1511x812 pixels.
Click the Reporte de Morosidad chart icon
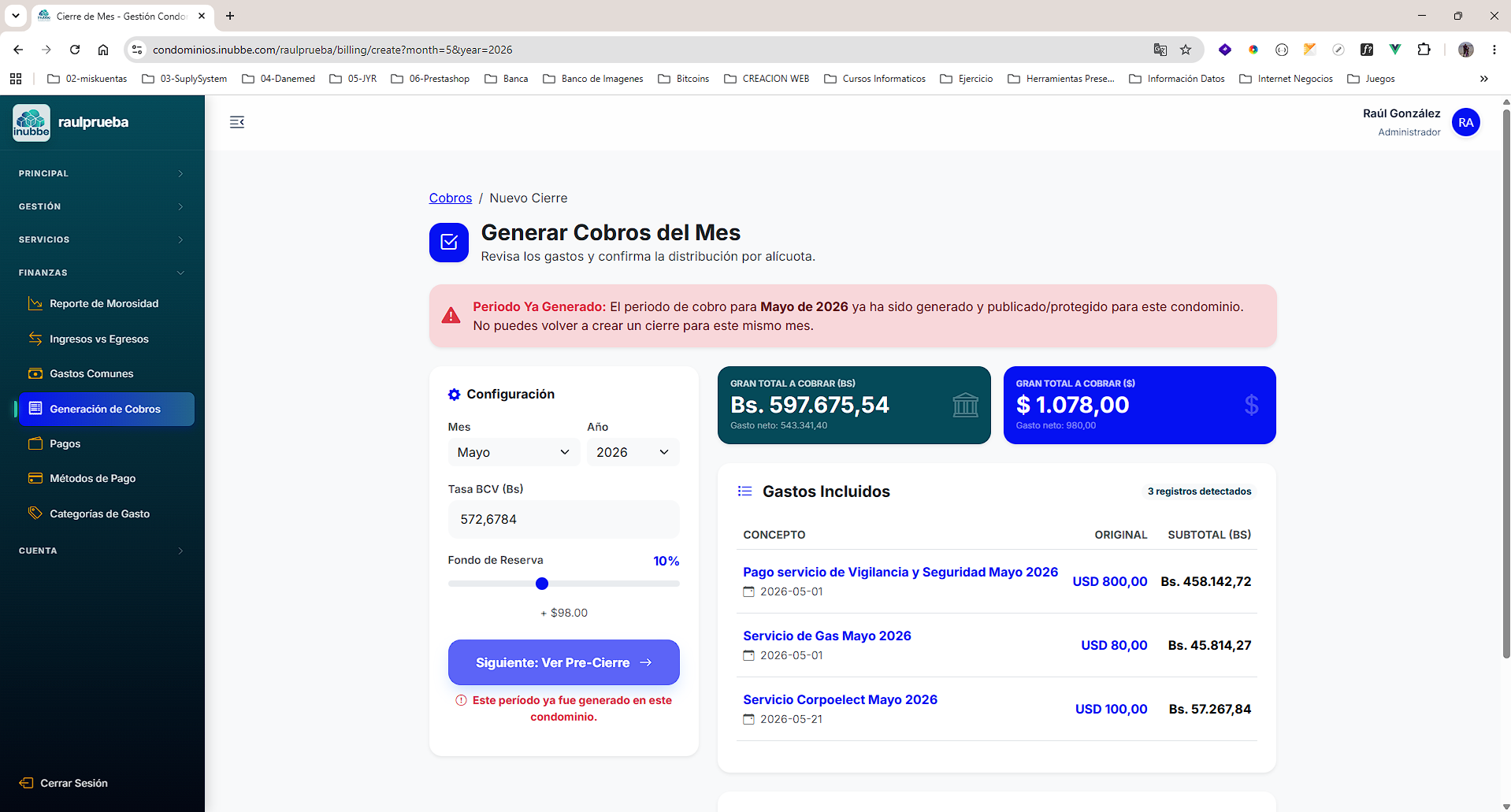tap(35, 303)
